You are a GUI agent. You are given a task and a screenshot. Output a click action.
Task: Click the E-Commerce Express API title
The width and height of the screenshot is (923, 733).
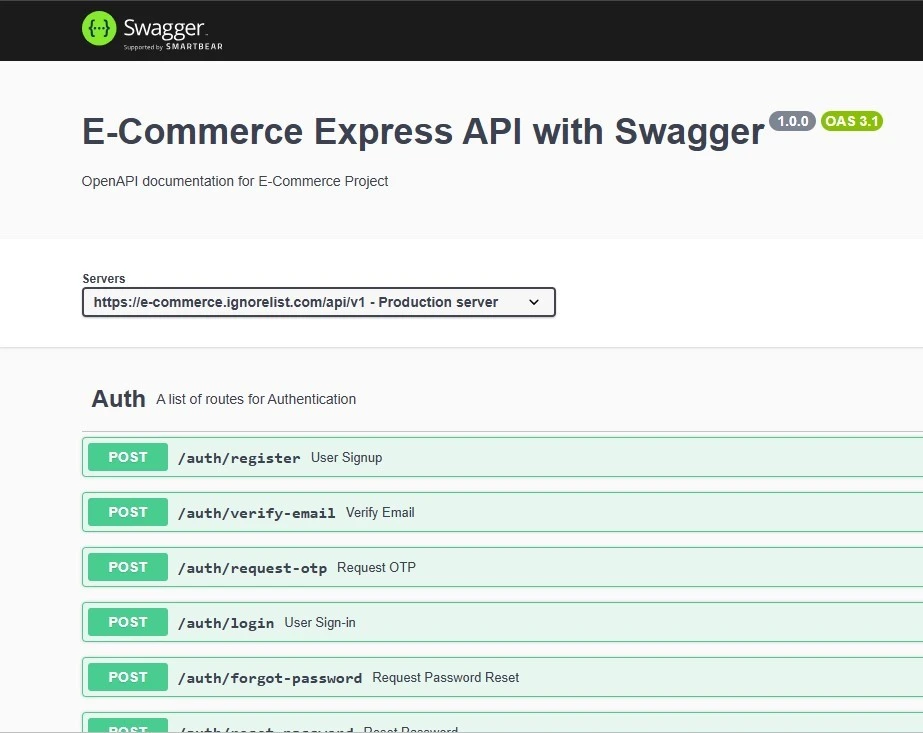tap(422, 132)
